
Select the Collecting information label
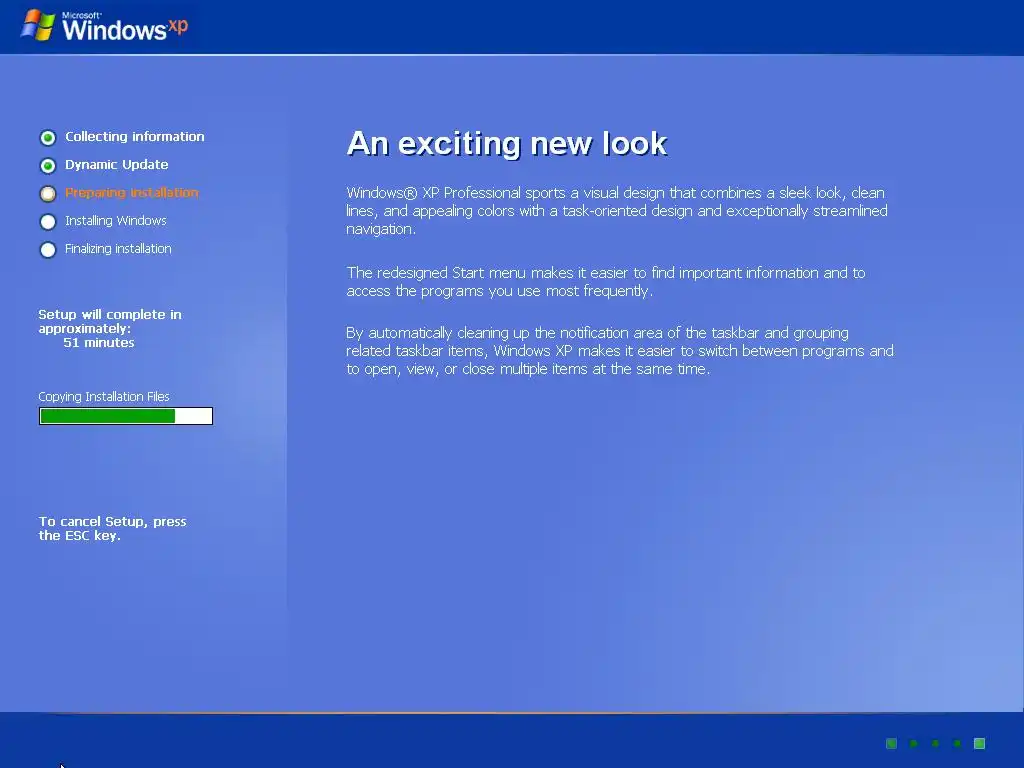coord(135,136)
